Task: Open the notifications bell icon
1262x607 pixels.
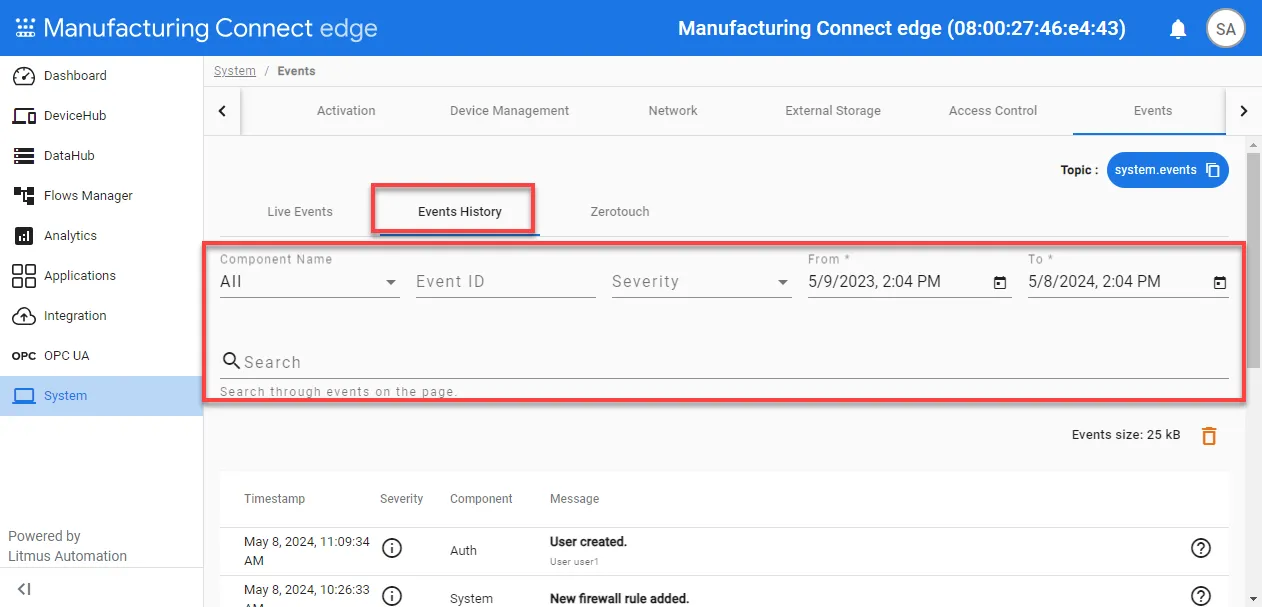Action: (x=1178, y=29)
